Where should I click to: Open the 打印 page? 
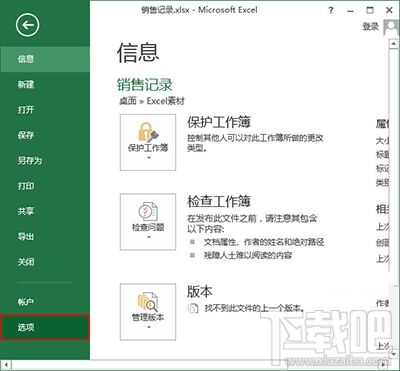(45, 186)
